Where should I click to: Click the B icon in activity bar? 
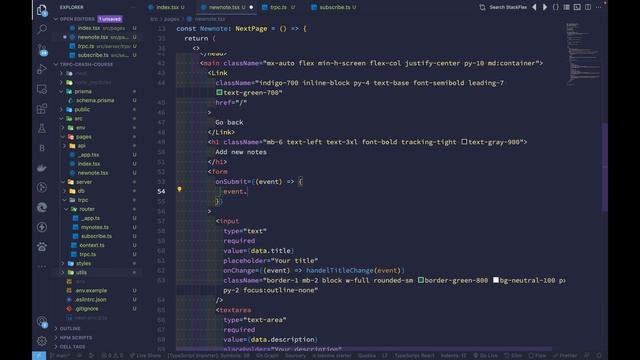click(42, 148)
